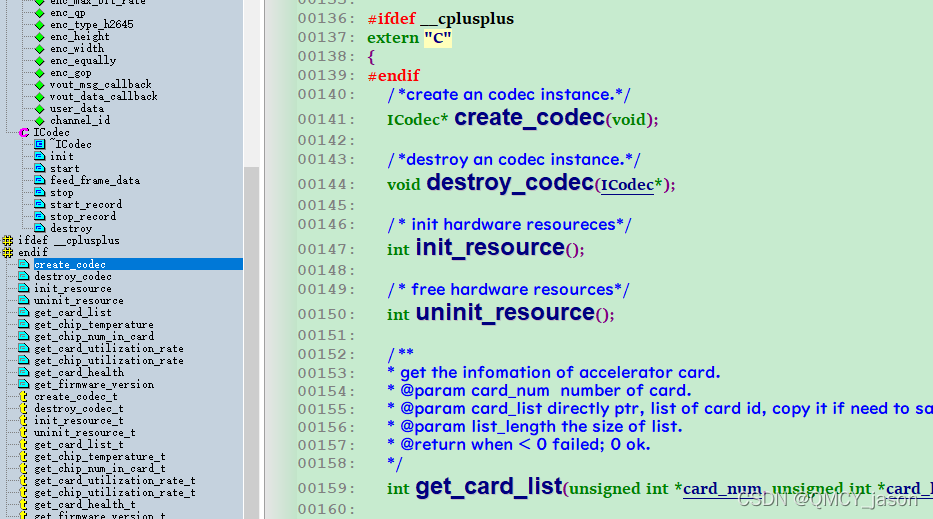Select the stop method under ICodec
933x519 pixels.
pyautogui.click(x=62, y=193)
